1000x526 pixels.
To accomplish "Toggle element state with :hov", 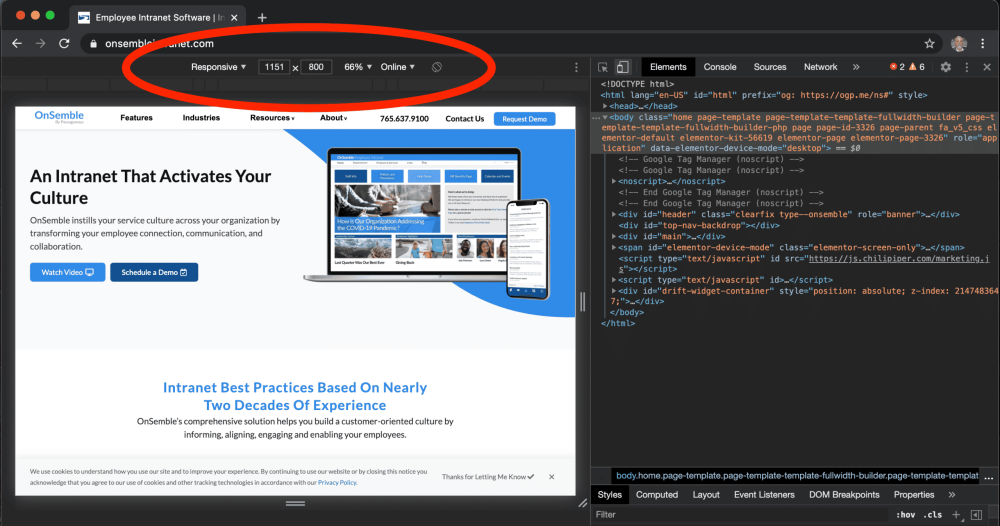I will pos(906,515).
